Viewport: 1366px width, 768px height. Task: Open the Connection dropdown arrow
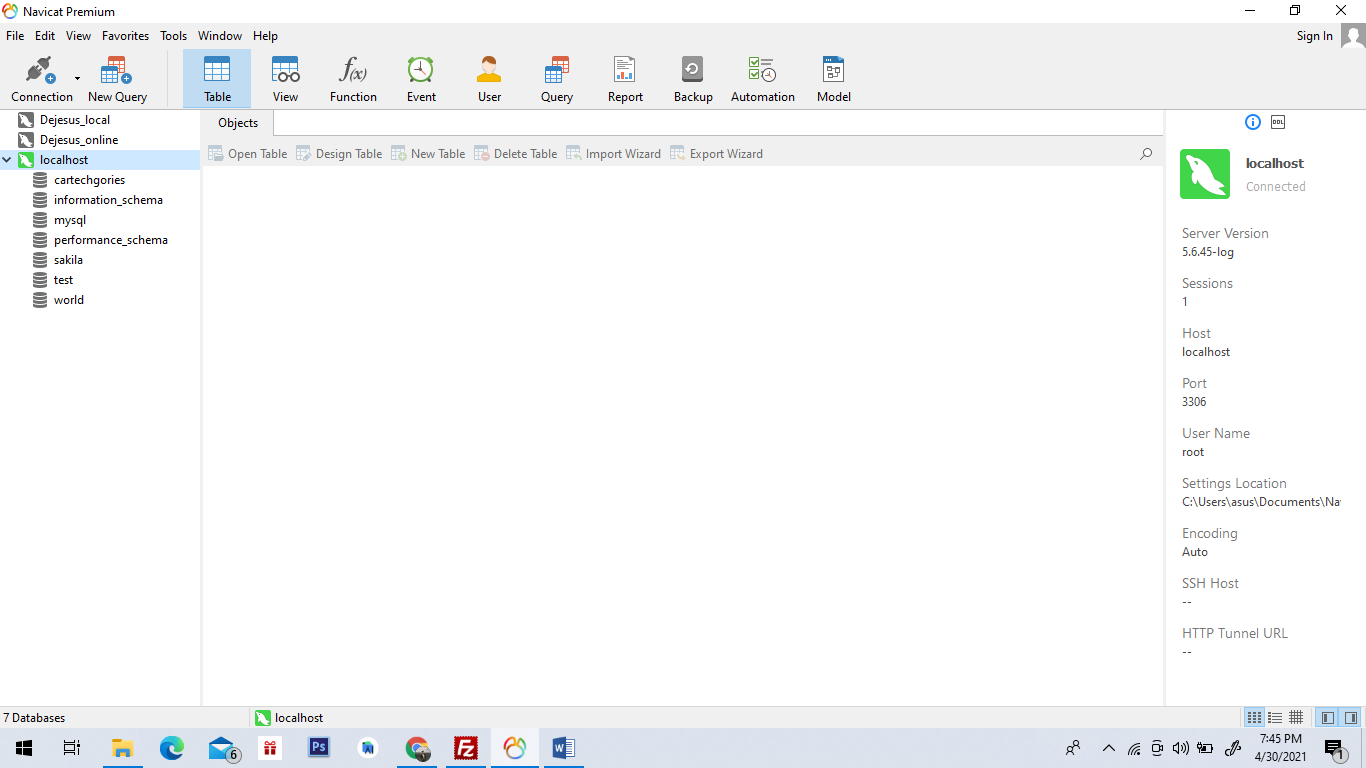tap(77, 79)
